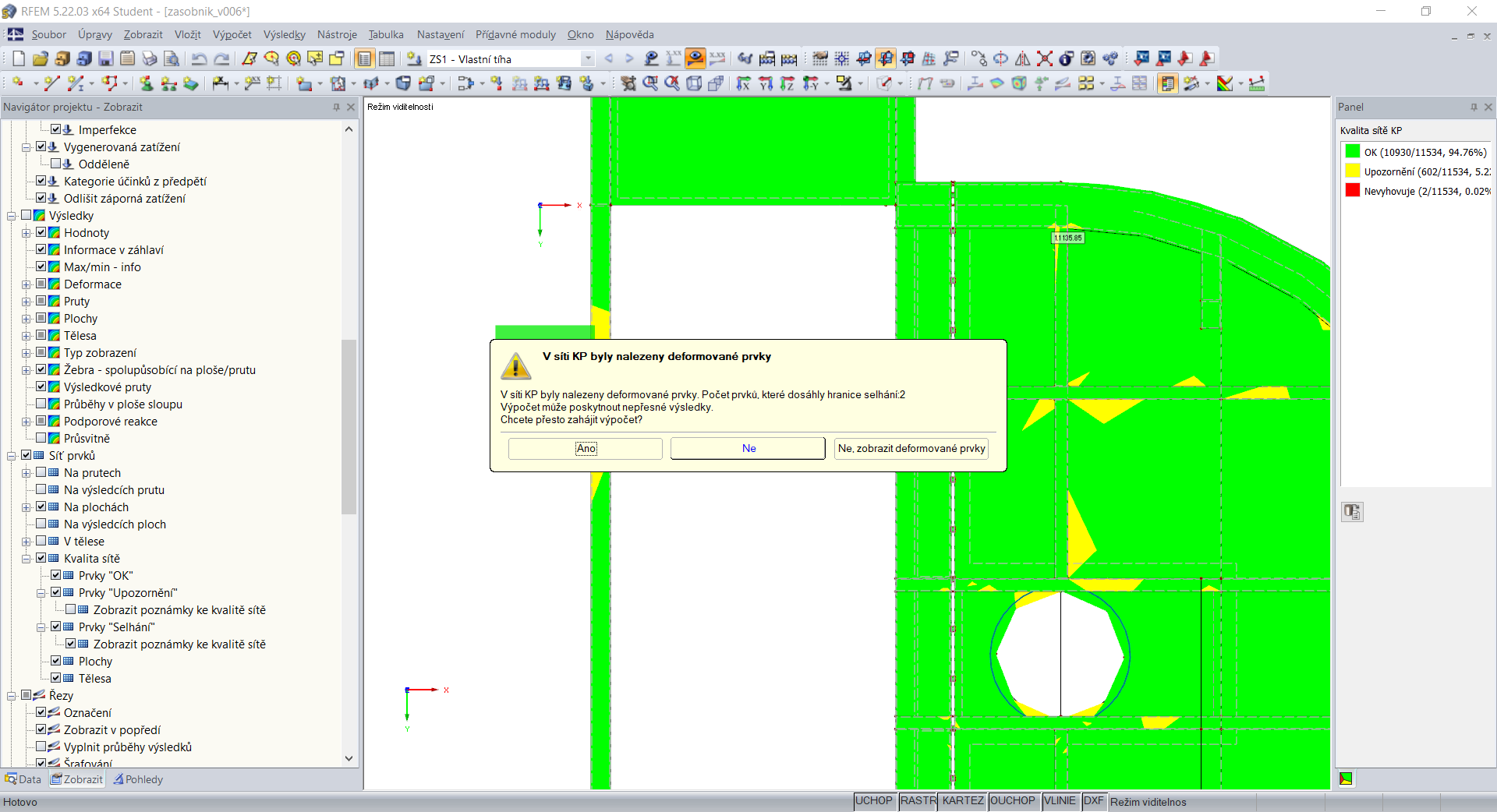
Task: Expand the Deformace tree node
Action: point(27,284)
